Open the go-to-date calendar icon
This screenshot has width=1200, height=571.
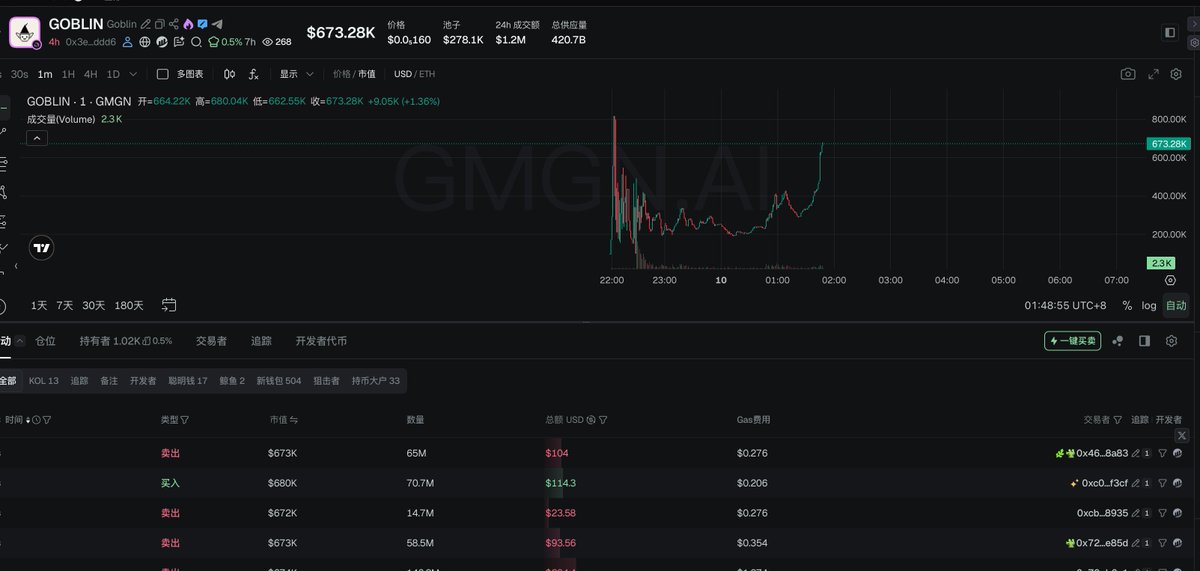[169, 305]
